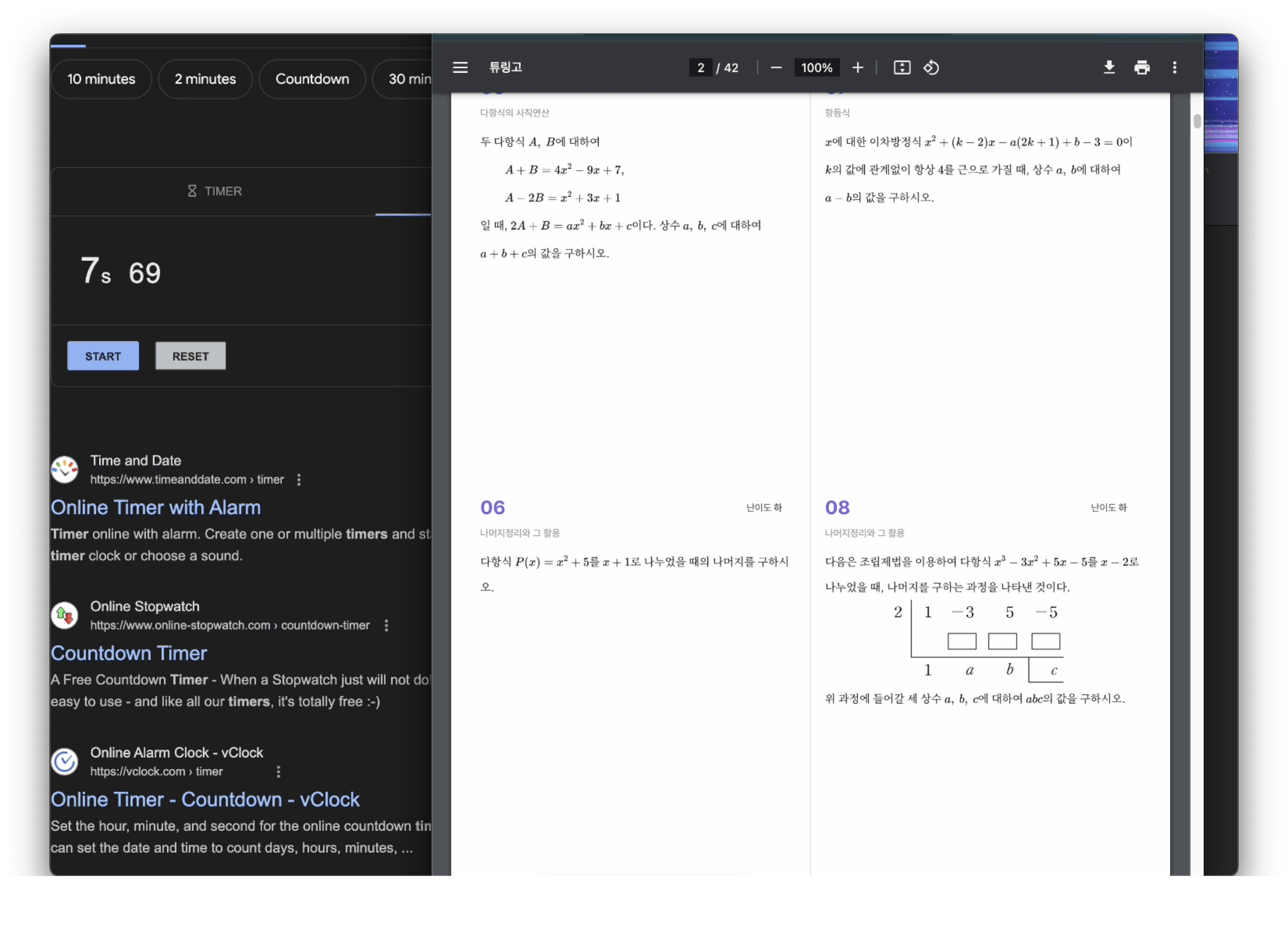Open options for the Online Stopwatch result
1288x942 pixels.
click(387, 625)
